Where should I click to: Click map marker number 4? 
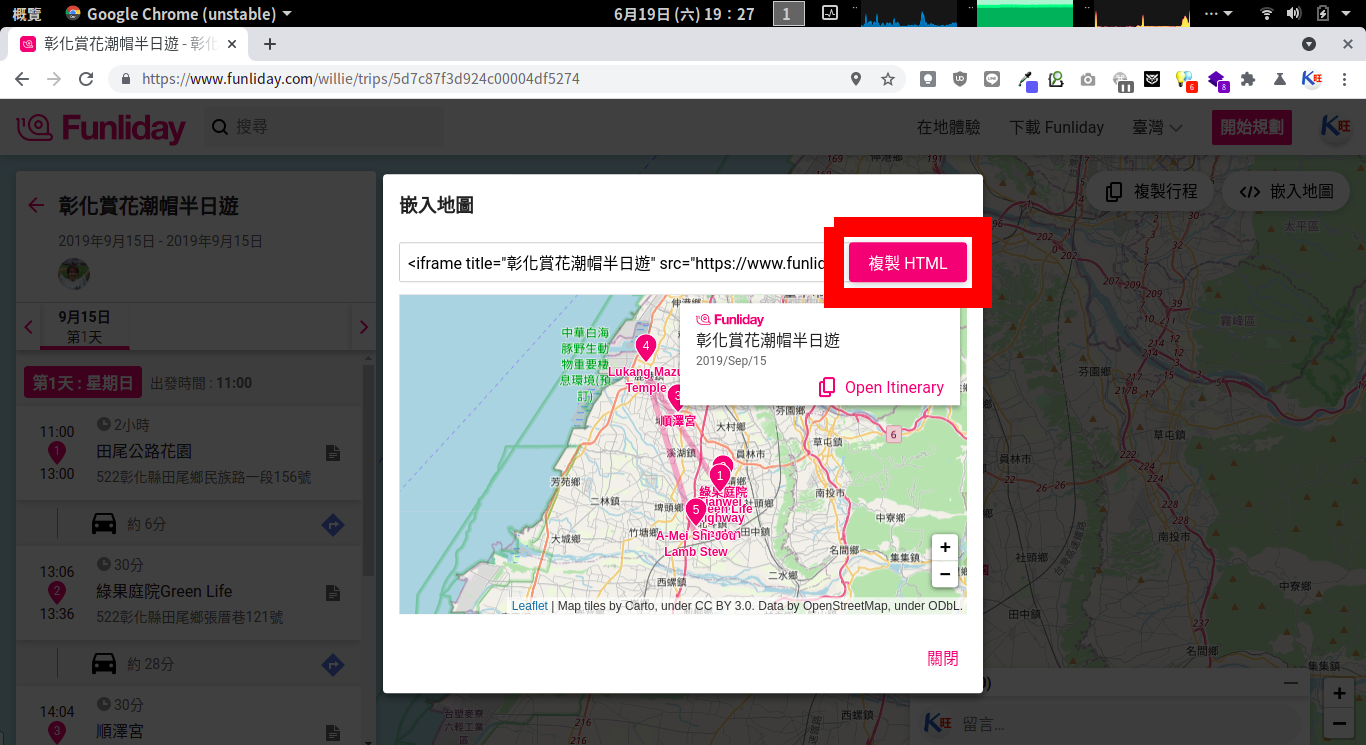(646, 348)
